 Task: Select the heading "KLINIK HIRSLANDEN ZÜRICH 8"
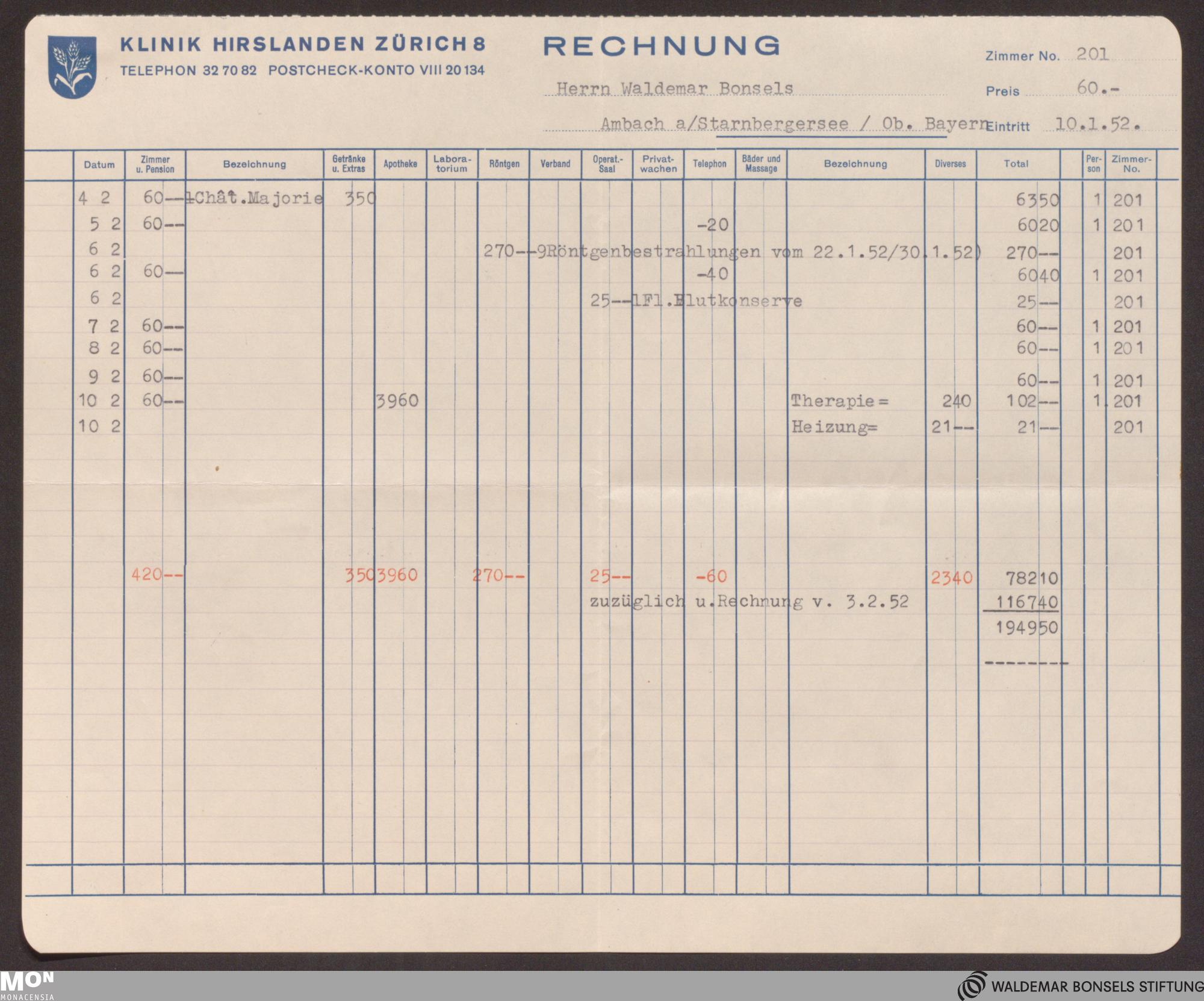pos(303,45)
